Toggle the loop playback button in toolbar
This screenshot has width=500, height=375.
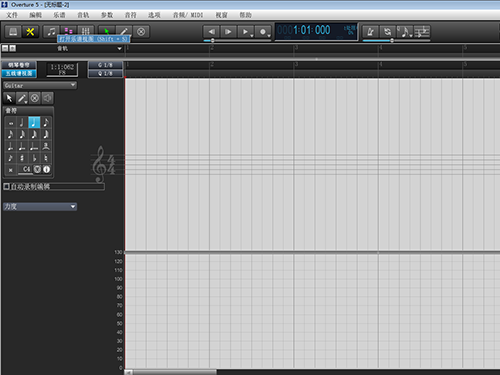tap(387, 32)
